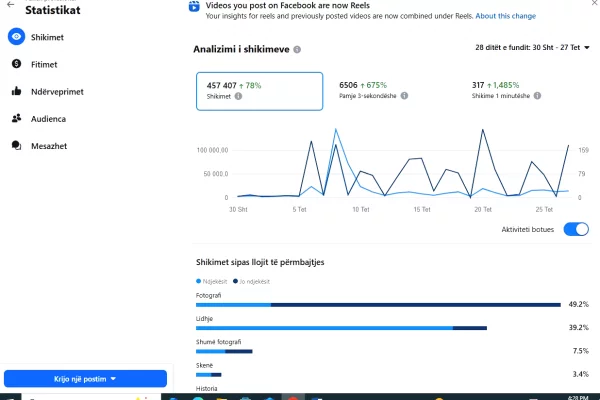Click info icon beside Shikime 1 minutëshe

point(538,97)
